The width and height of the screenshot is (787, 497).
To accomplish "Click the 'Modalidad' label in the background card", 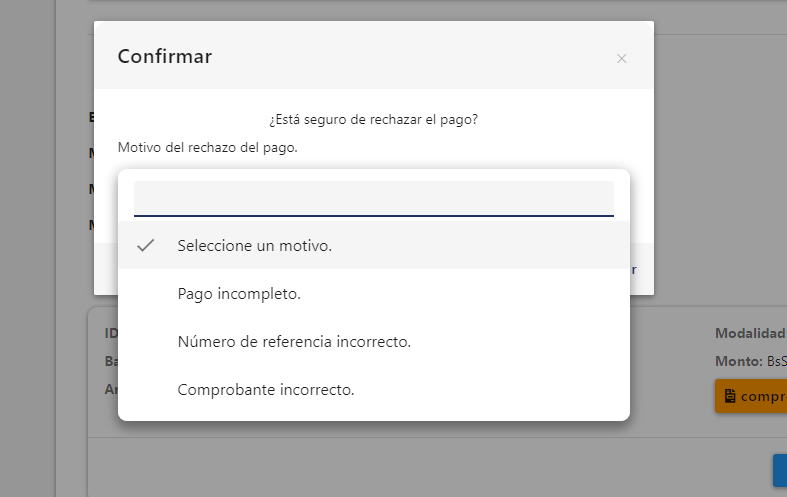I will click(750, 333).
